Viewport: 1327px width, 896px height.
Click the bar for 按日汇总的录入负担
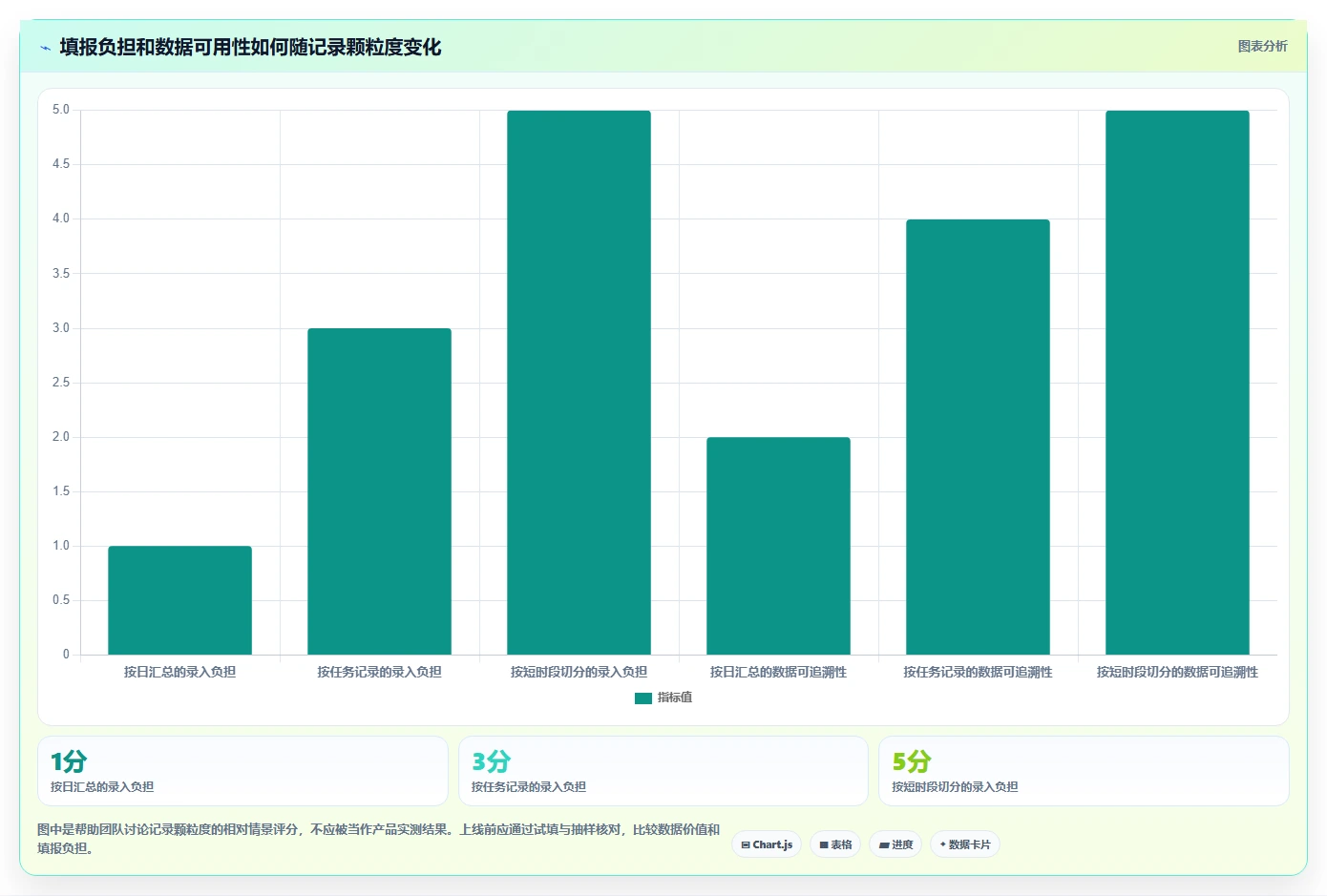tap(179, 600)
